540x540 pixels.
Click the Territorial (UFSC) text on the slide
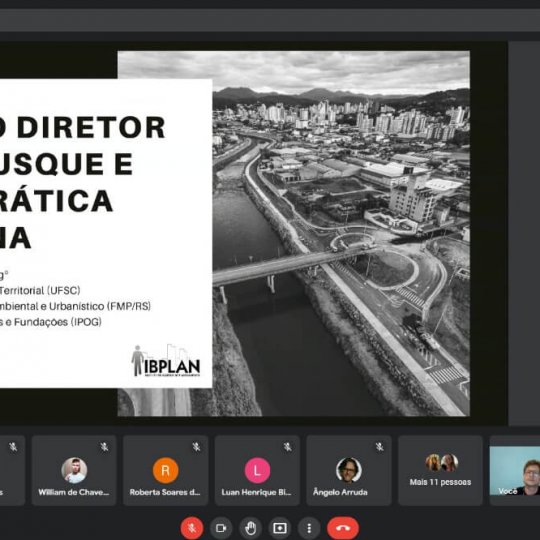[40, 290]
